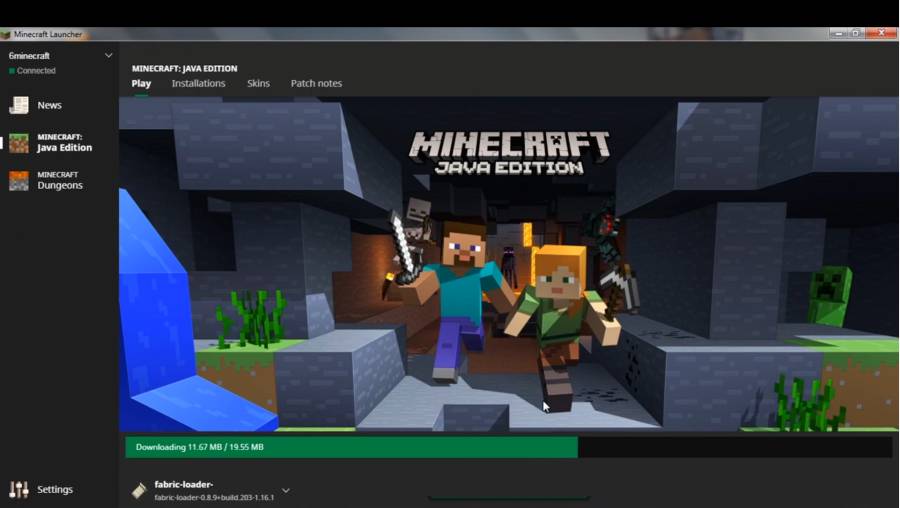
Task: Click the green Connected status indicator
Action: [12, 71]
